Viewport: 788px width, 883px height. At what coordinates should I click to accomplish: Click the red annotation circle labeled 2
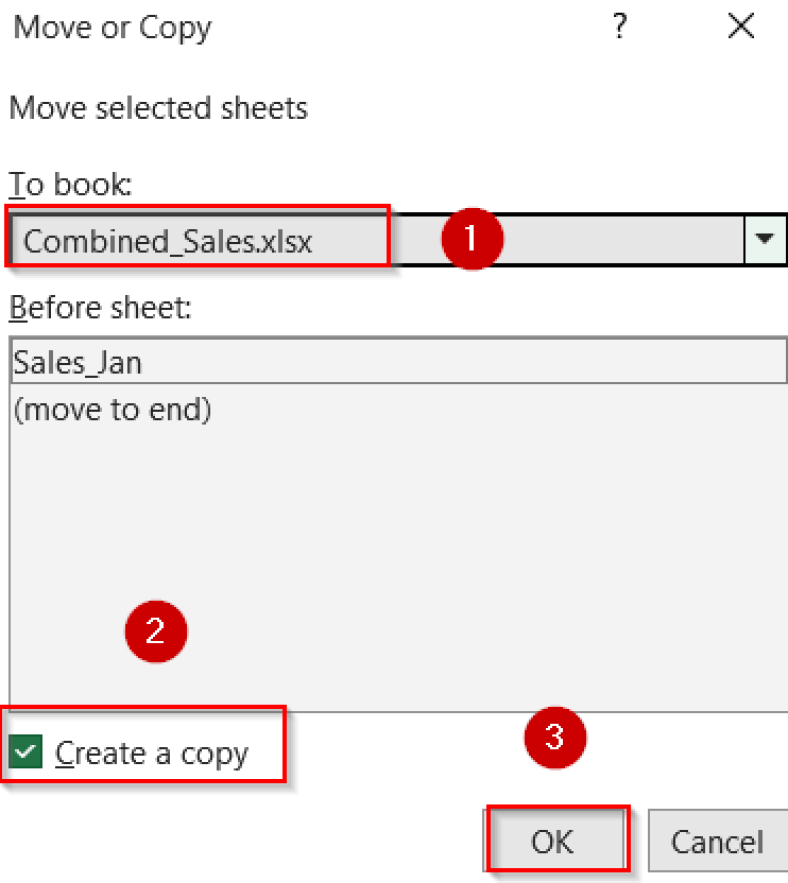point(156,631)
